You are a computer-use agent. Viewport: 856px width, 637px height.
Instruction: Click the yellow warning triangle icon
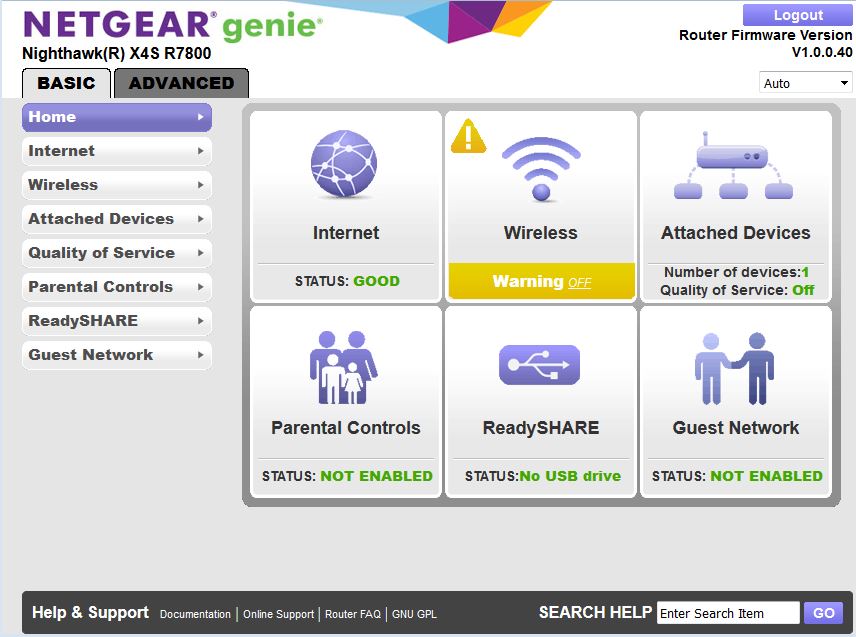point(468,136)
